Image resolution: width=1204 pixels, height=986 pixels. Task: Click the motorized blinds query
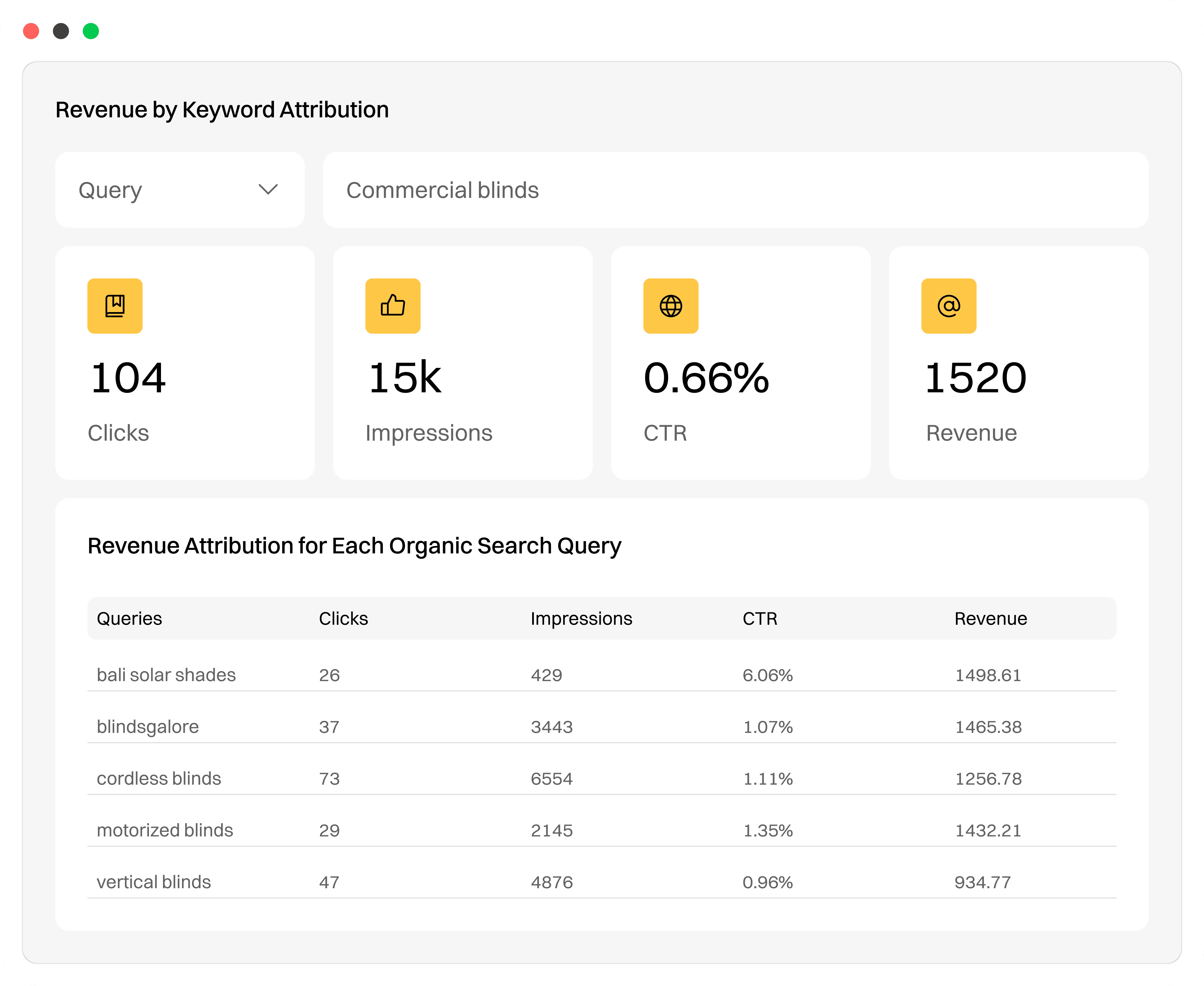coord(165,830)
